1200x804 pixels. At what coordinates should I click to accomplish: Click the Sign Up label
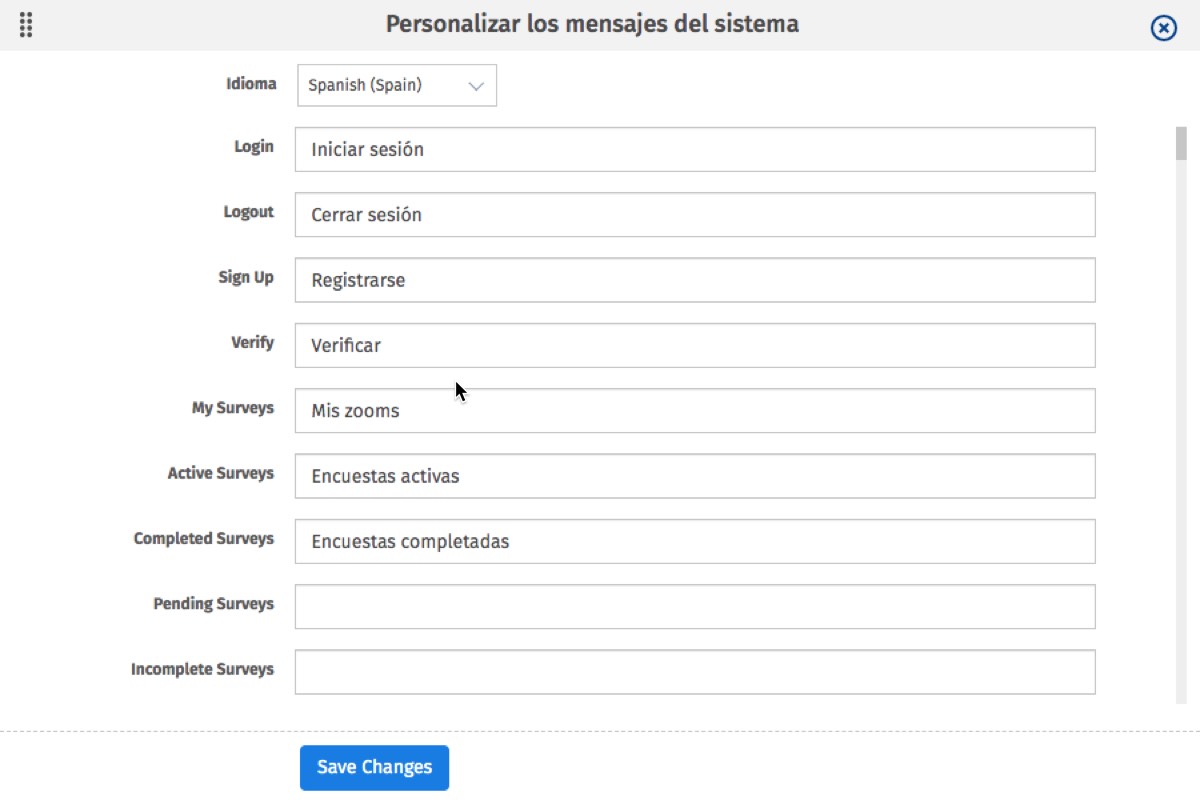point(246,277)
